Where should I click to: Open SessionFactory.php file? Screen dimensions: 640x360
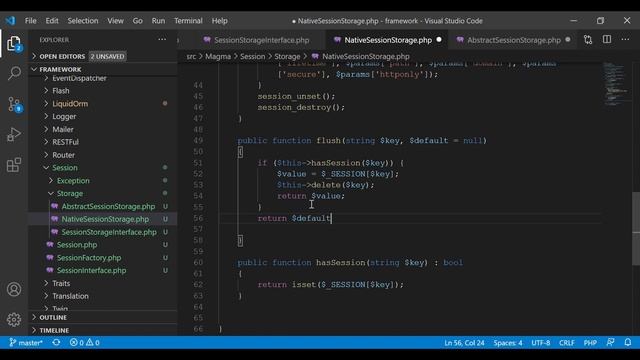89,258
